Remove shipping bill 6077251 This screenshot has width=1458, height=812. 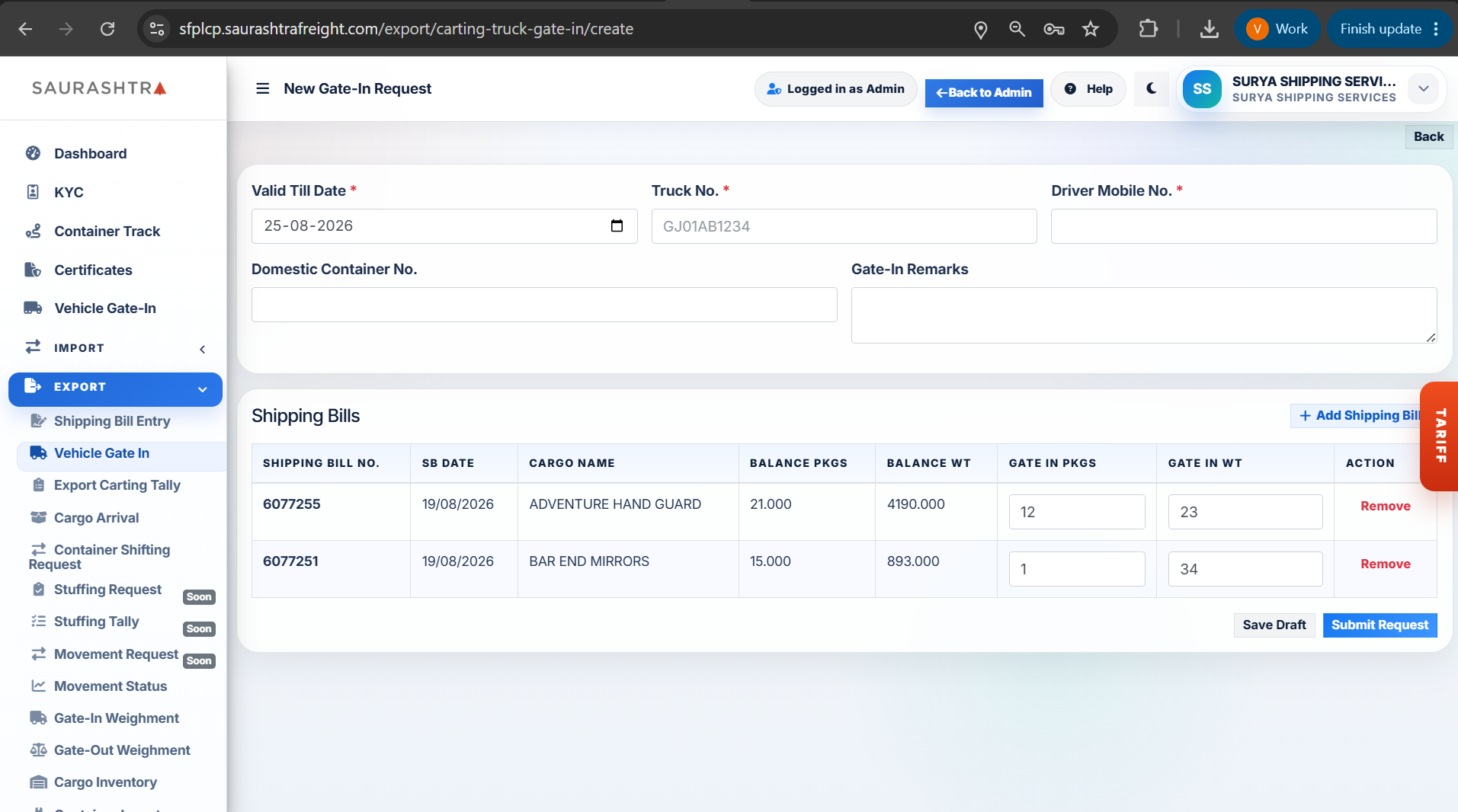(x=1385, y=564)
